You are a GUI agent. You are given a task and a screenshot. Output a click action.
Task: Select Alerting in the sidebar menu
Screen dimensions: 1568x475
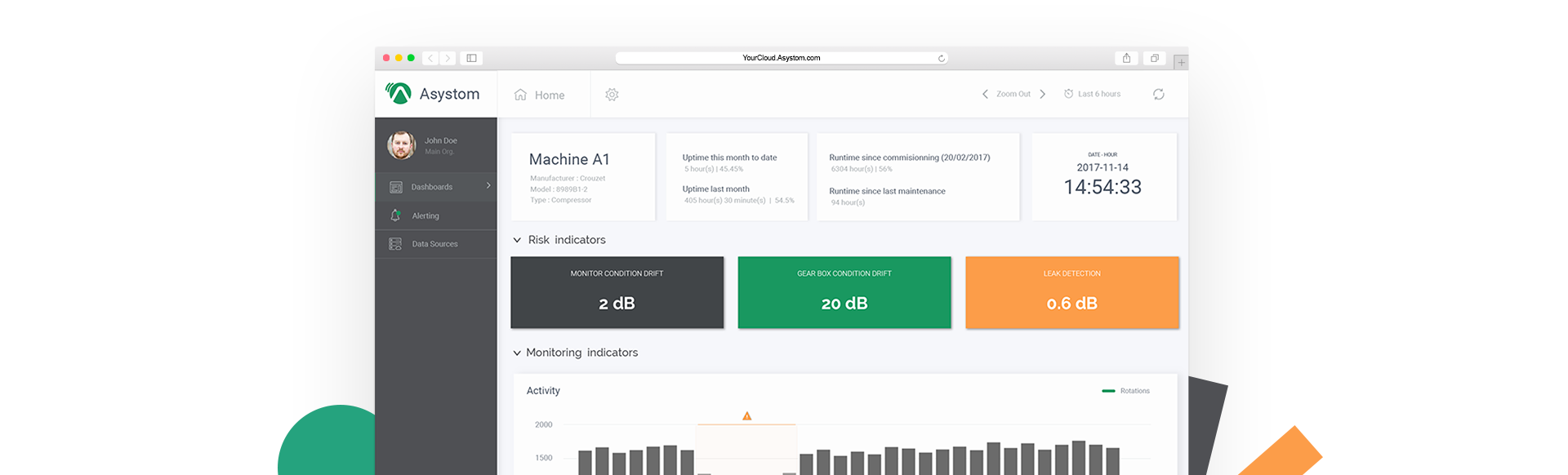pos(425,215)
